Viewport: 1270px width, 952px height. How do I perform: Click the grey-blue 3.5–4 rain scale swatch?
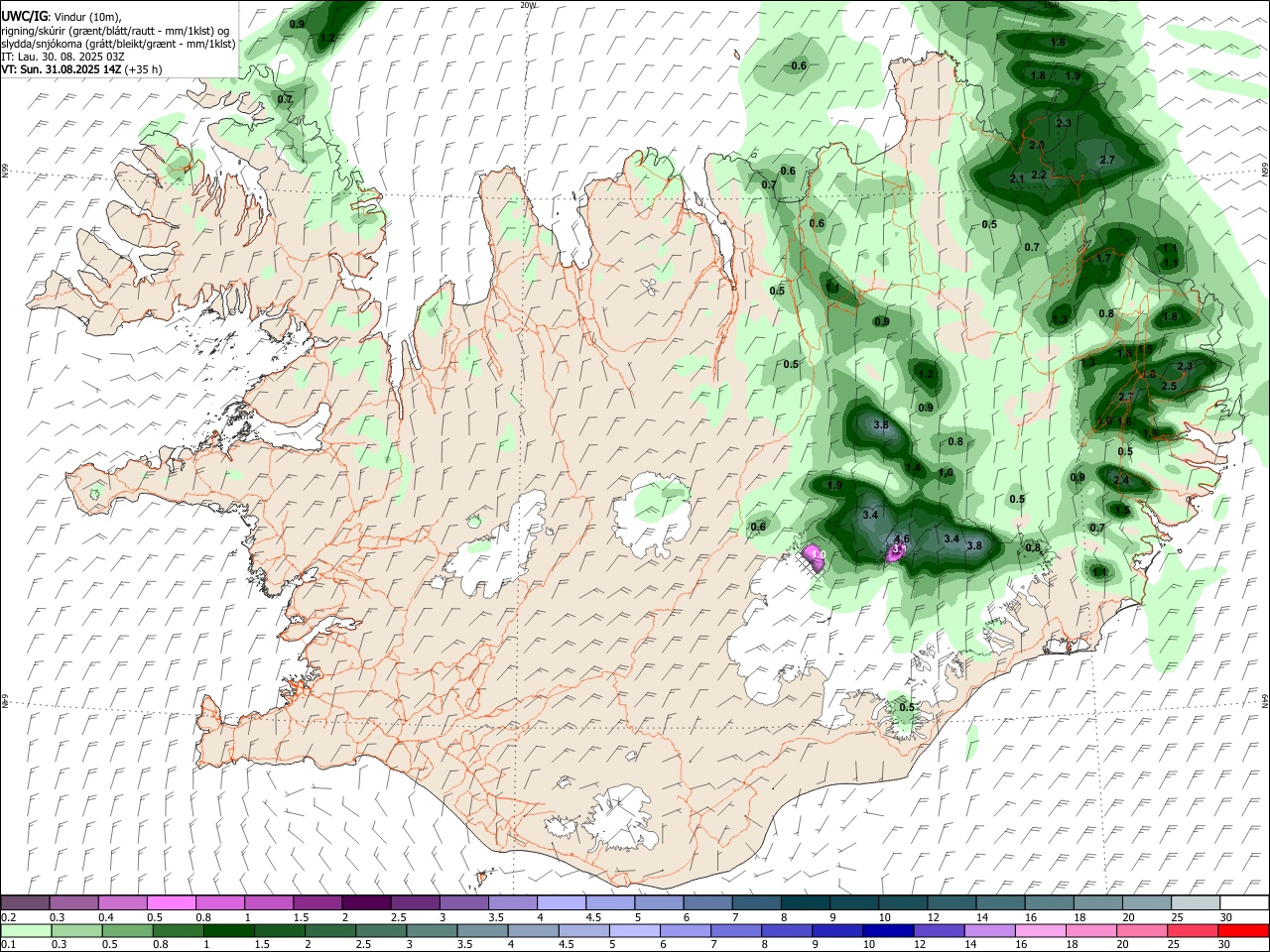point(482,930)
